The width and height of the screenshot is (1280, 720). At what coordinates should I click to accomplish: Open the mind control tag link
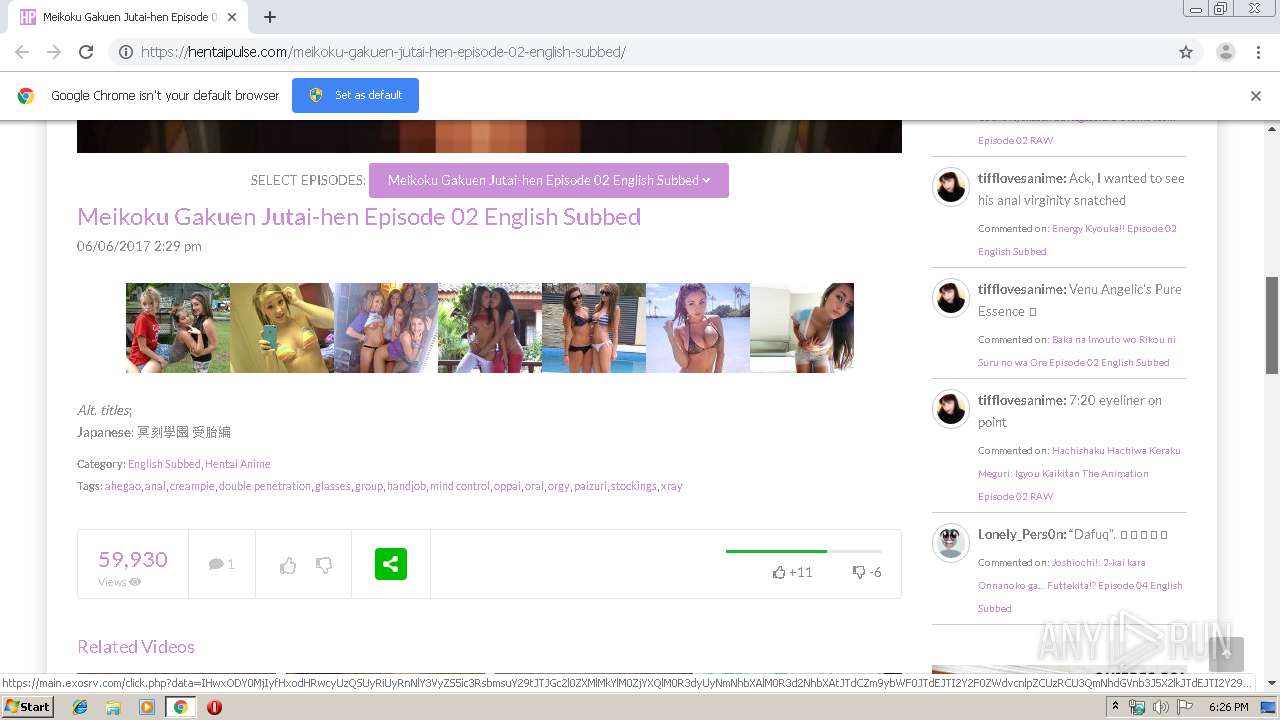pyautogui.click(x=460, y=486)
